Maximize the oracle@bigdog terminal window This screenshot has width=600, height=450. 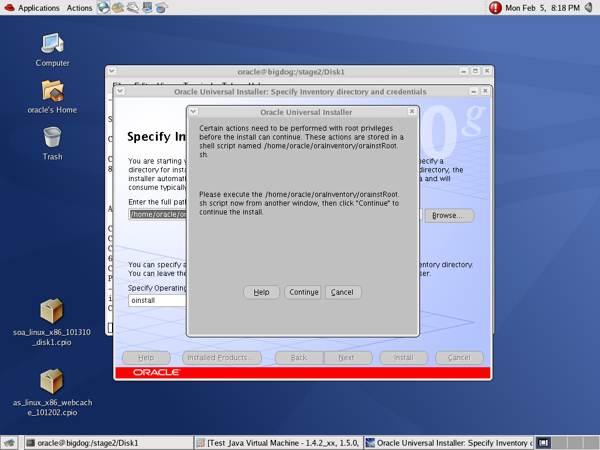[x=475, y=71]
